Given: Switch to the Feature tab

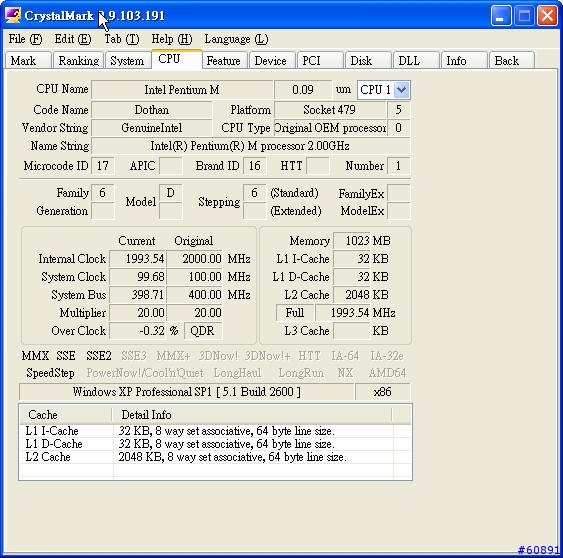Looking at the screenshot, I should click(x=224, y=60).
